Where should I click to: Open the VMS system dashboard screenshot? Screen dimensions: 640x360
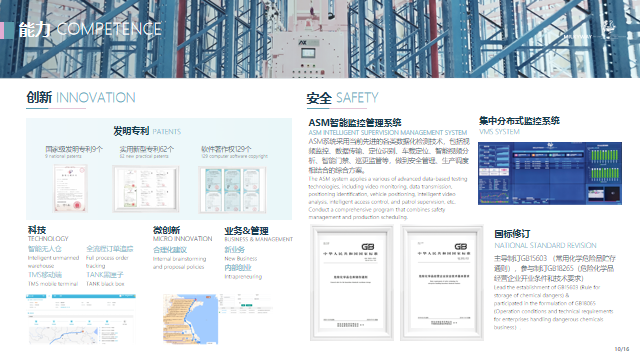click(550, 173)
